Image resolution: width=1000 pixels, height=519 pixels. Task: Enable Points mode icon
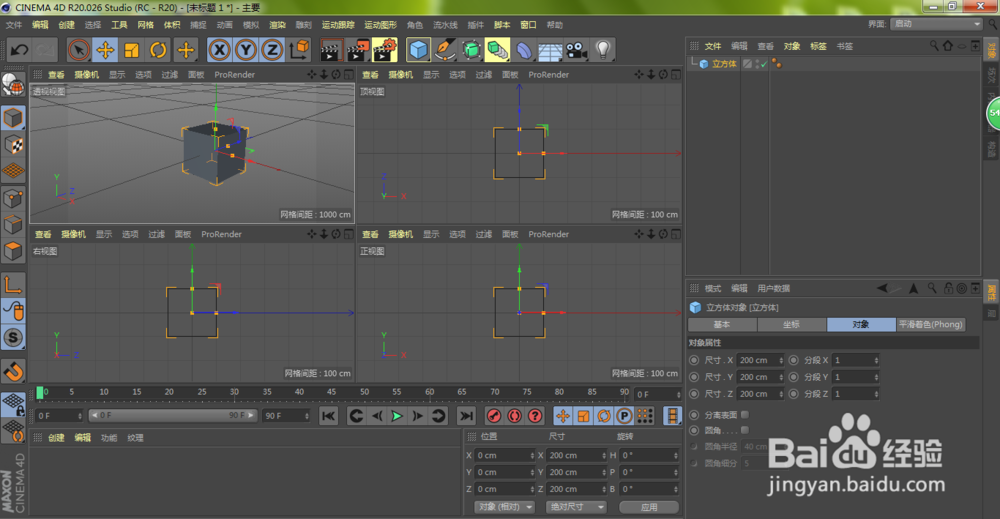coord(13,198)
